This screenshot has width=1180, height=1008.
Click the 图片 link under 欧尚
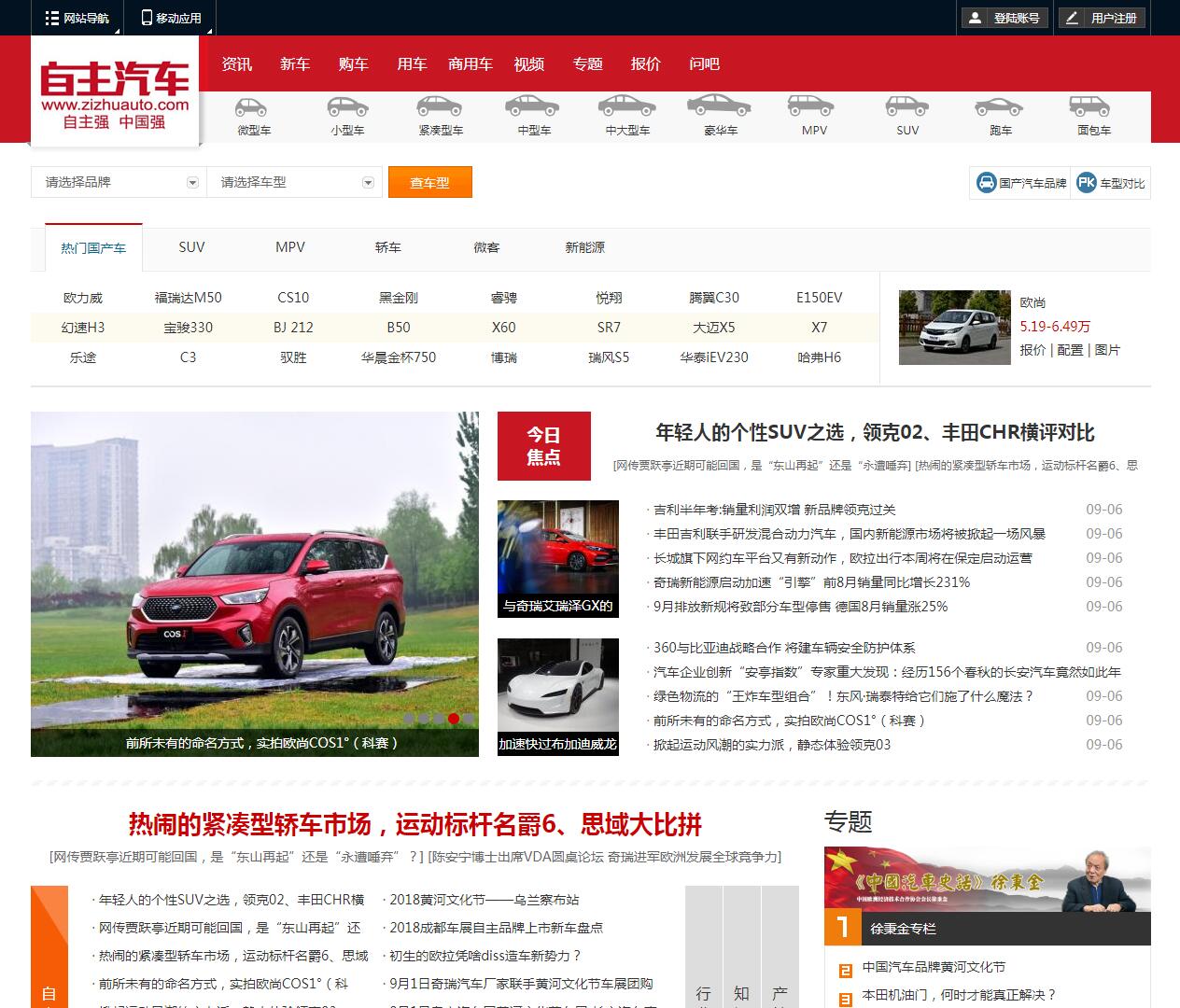tap(1107, 350)
